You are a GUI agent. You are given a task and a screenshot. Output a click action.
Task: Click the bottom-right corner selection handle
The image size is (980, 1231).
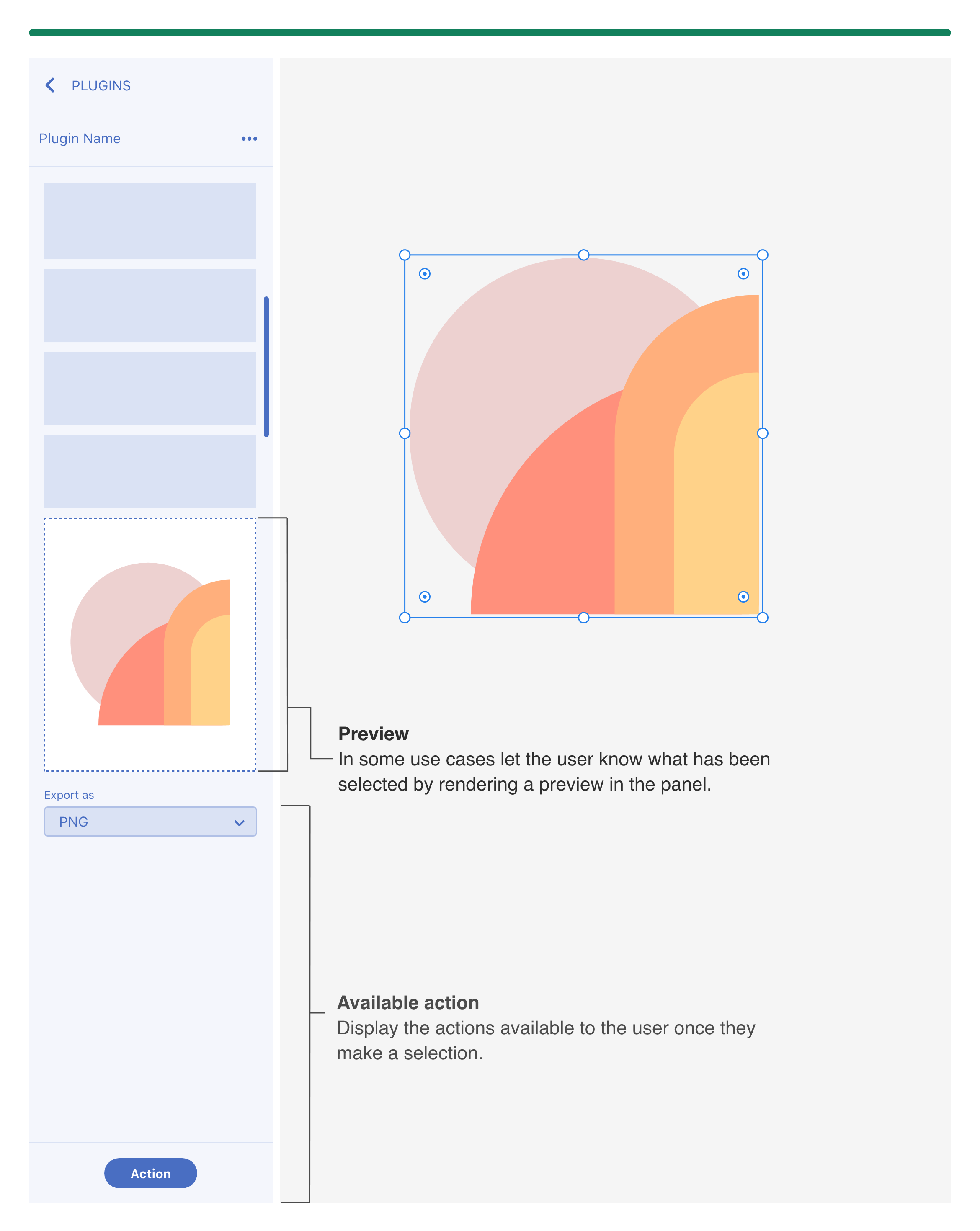pos(762,618)
